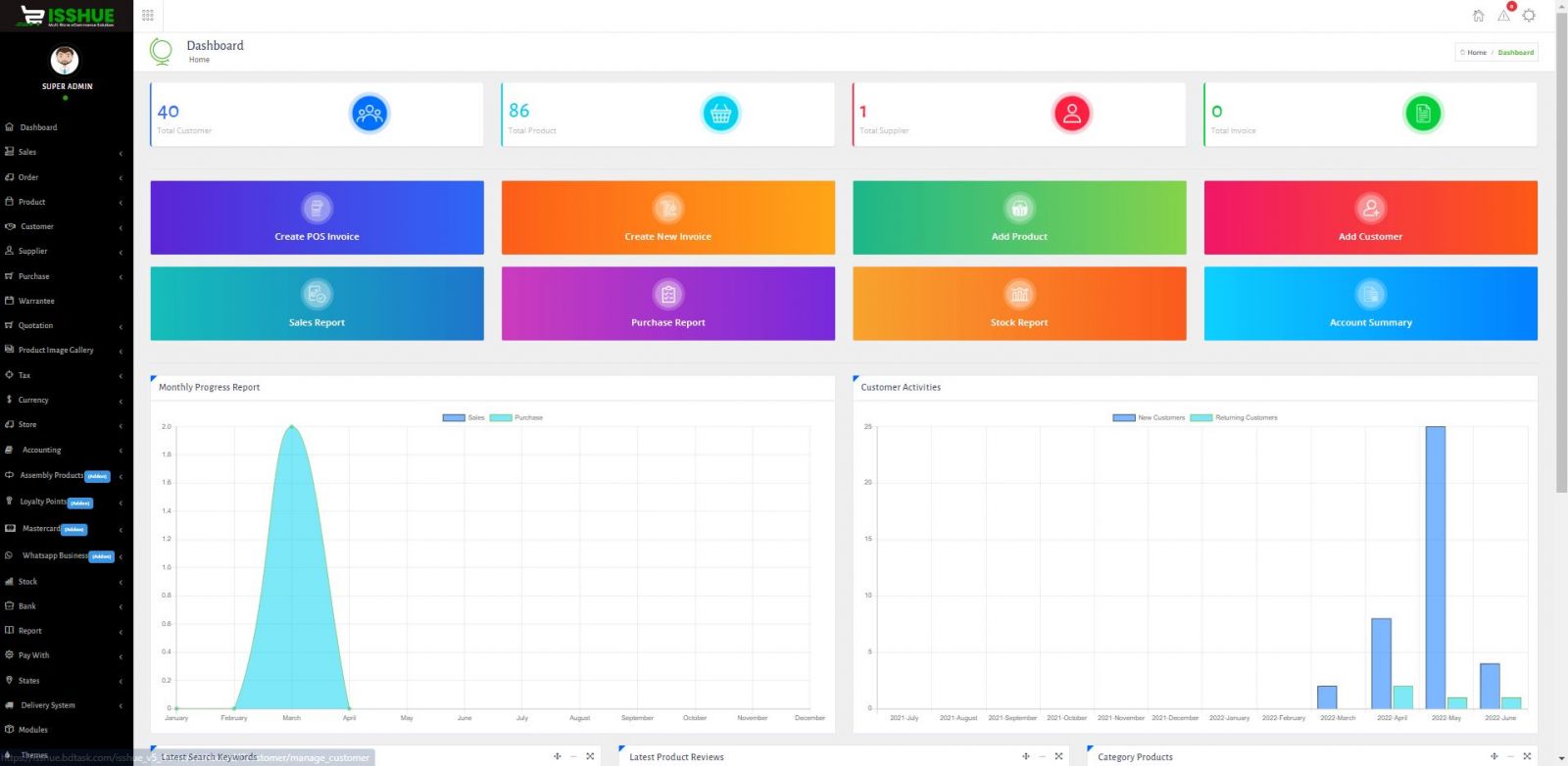Viewport: 1568px width, 766px height.
Task: Collapse the Latest Product Reviews panel
Action: (1042, 756)
